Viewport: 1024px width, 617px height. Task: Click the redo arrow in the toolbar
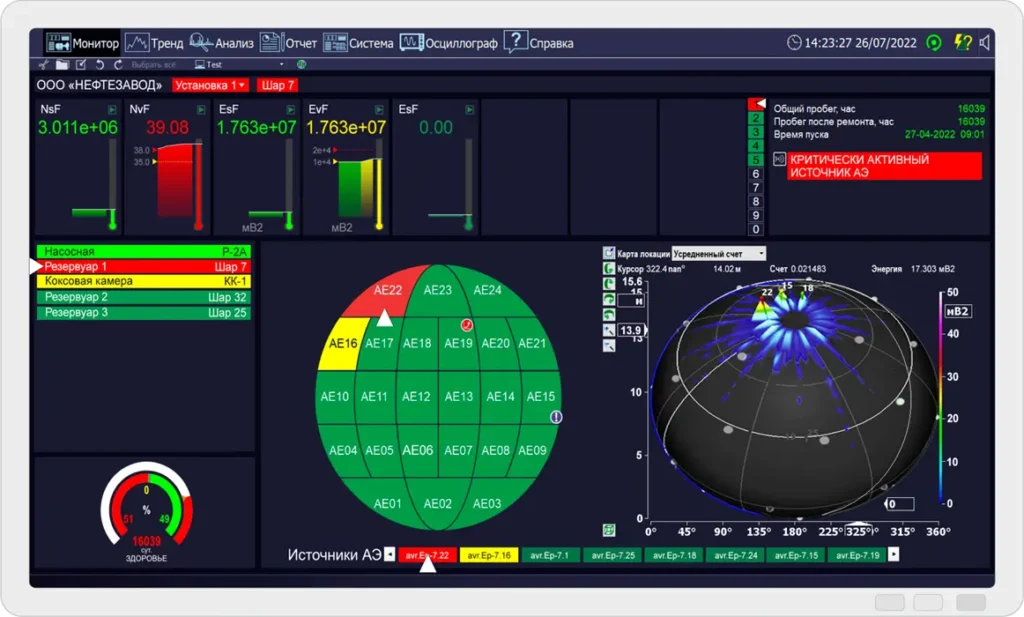click(118, 65)
